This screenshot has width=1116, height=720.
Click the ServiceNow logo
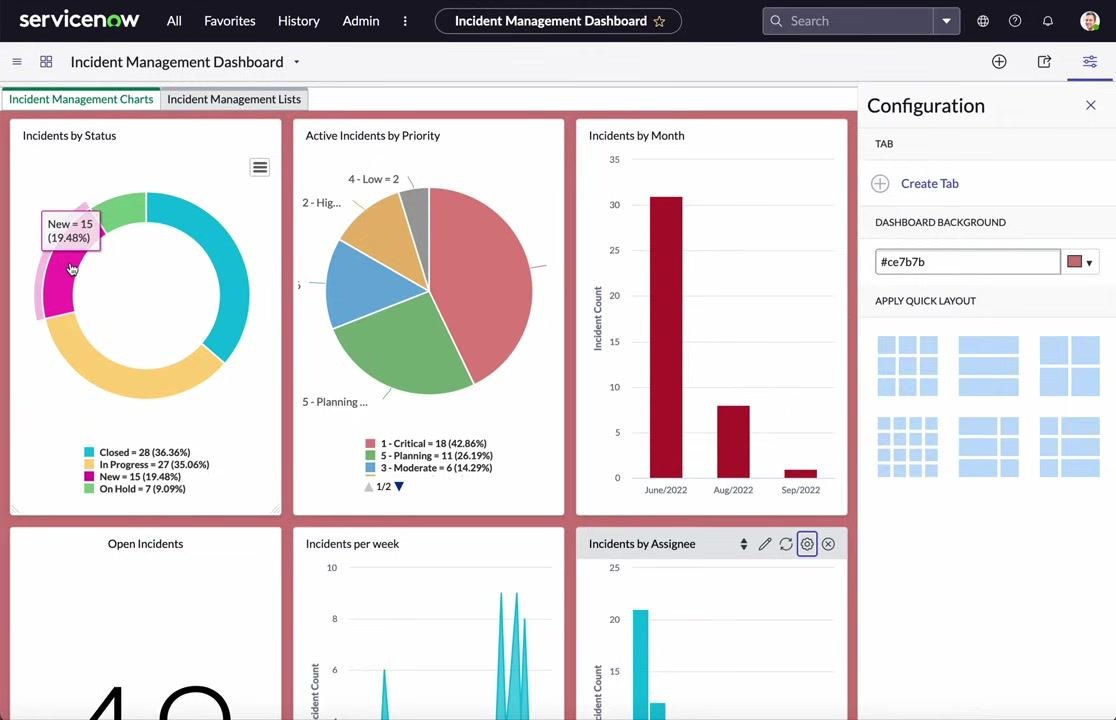point(79,20)
